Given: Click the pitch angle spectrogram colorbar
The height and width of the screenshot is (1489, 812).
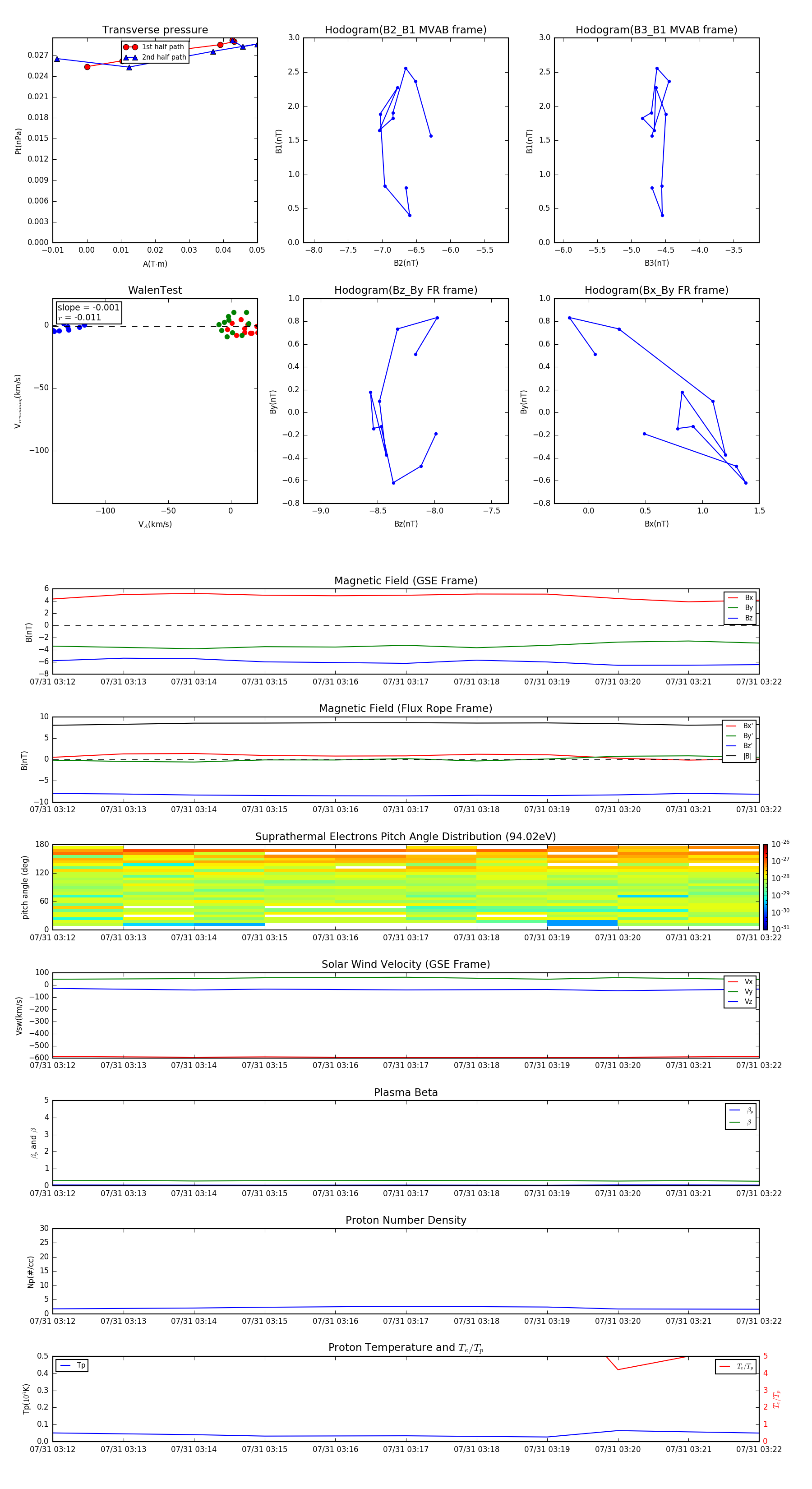Looking at the screenshot, I should tap(765, 886).
